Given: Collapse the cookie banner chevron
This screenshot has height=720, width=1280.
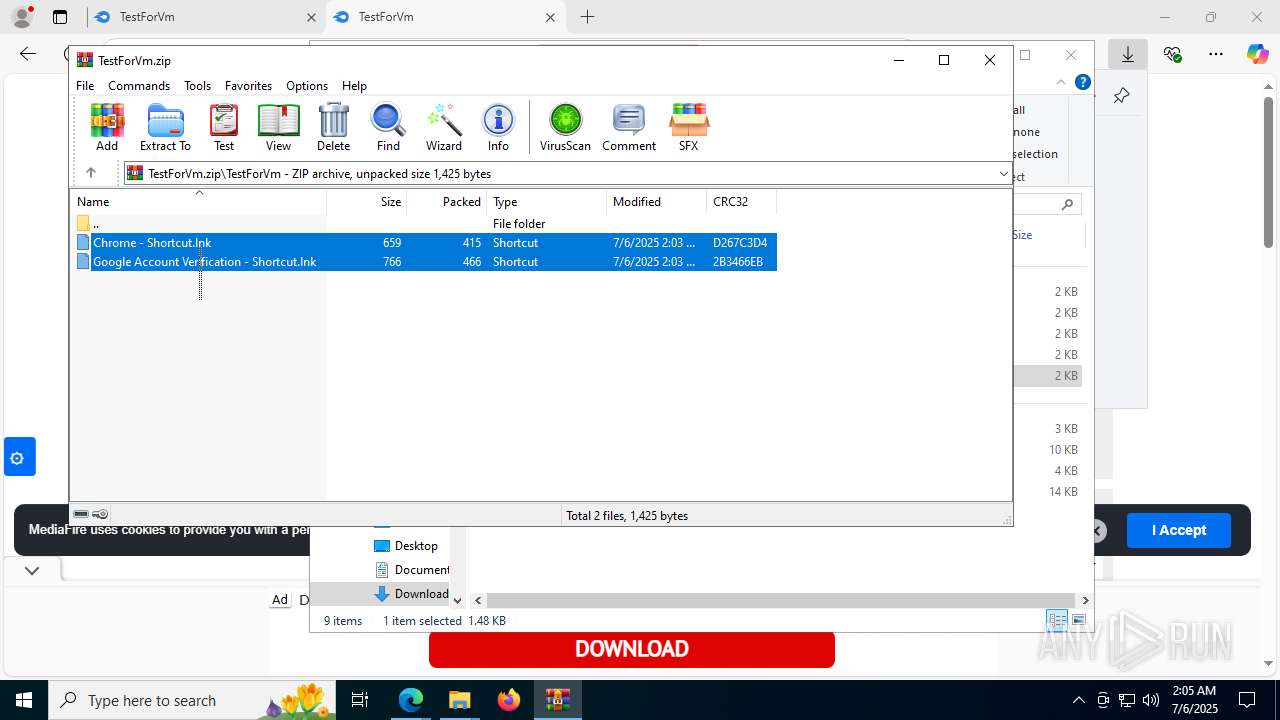Looking at the screenshot, I should point(32,570).
